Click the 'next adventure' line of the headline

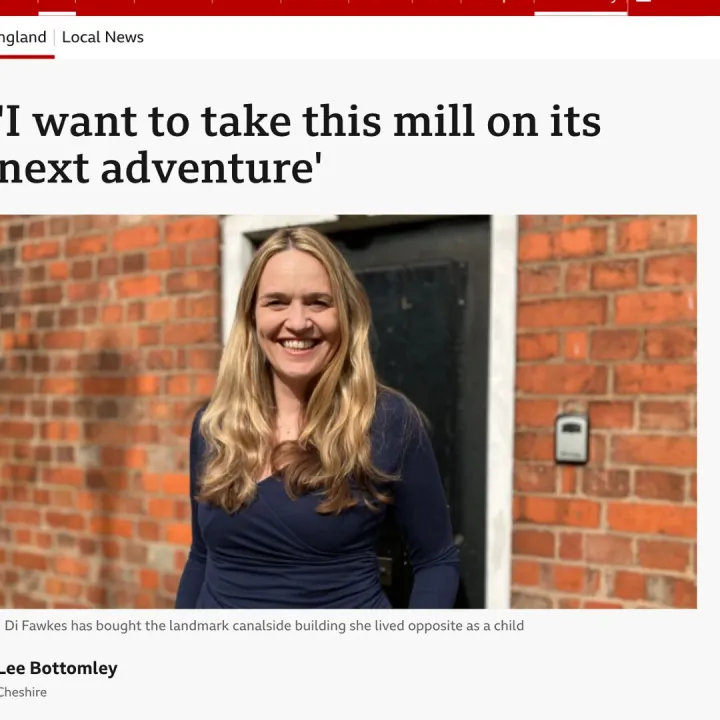point(161,168)
